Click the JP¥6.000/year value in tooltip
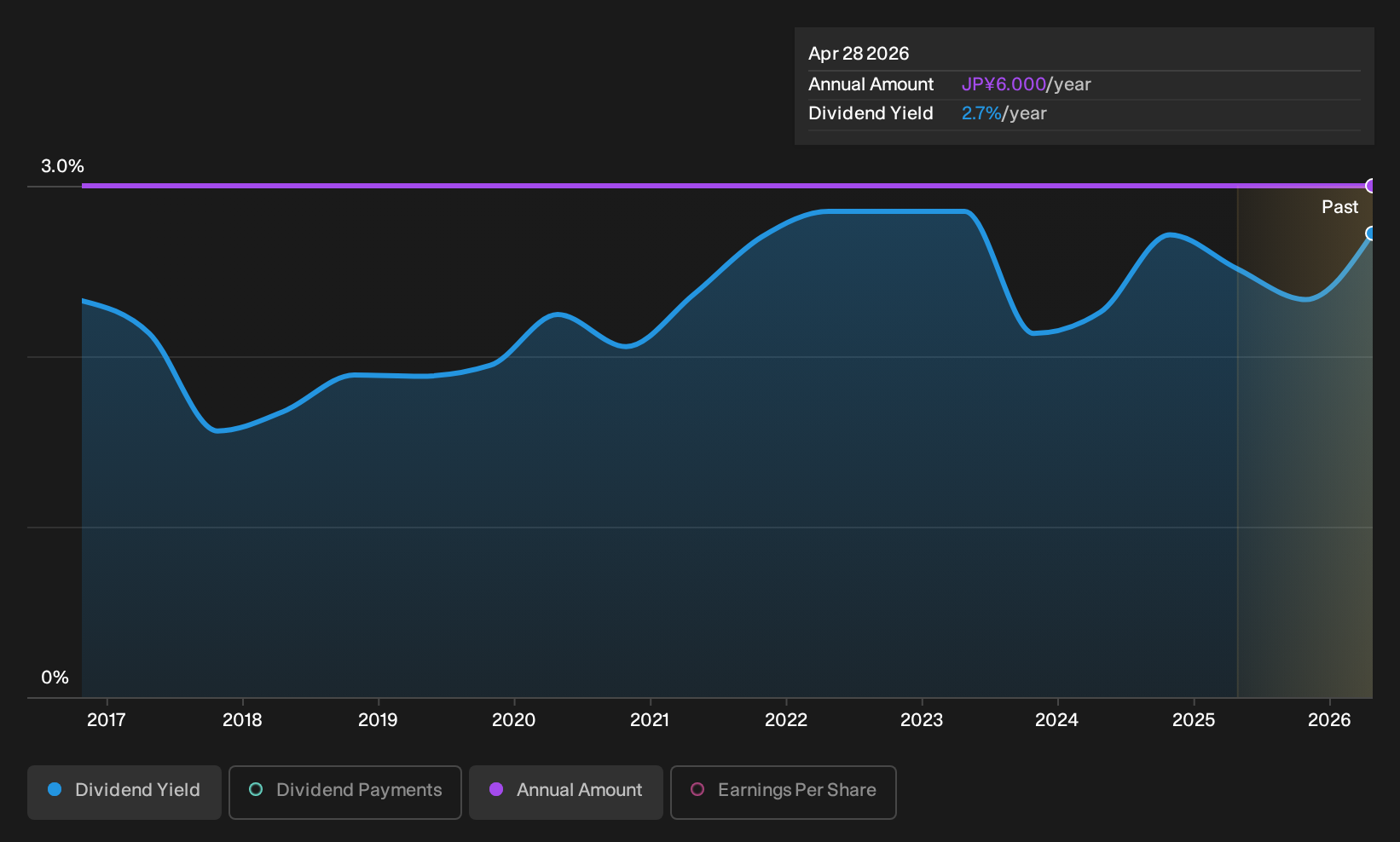This screenshot has width=1400, height=842. (x=1027, y=84)
